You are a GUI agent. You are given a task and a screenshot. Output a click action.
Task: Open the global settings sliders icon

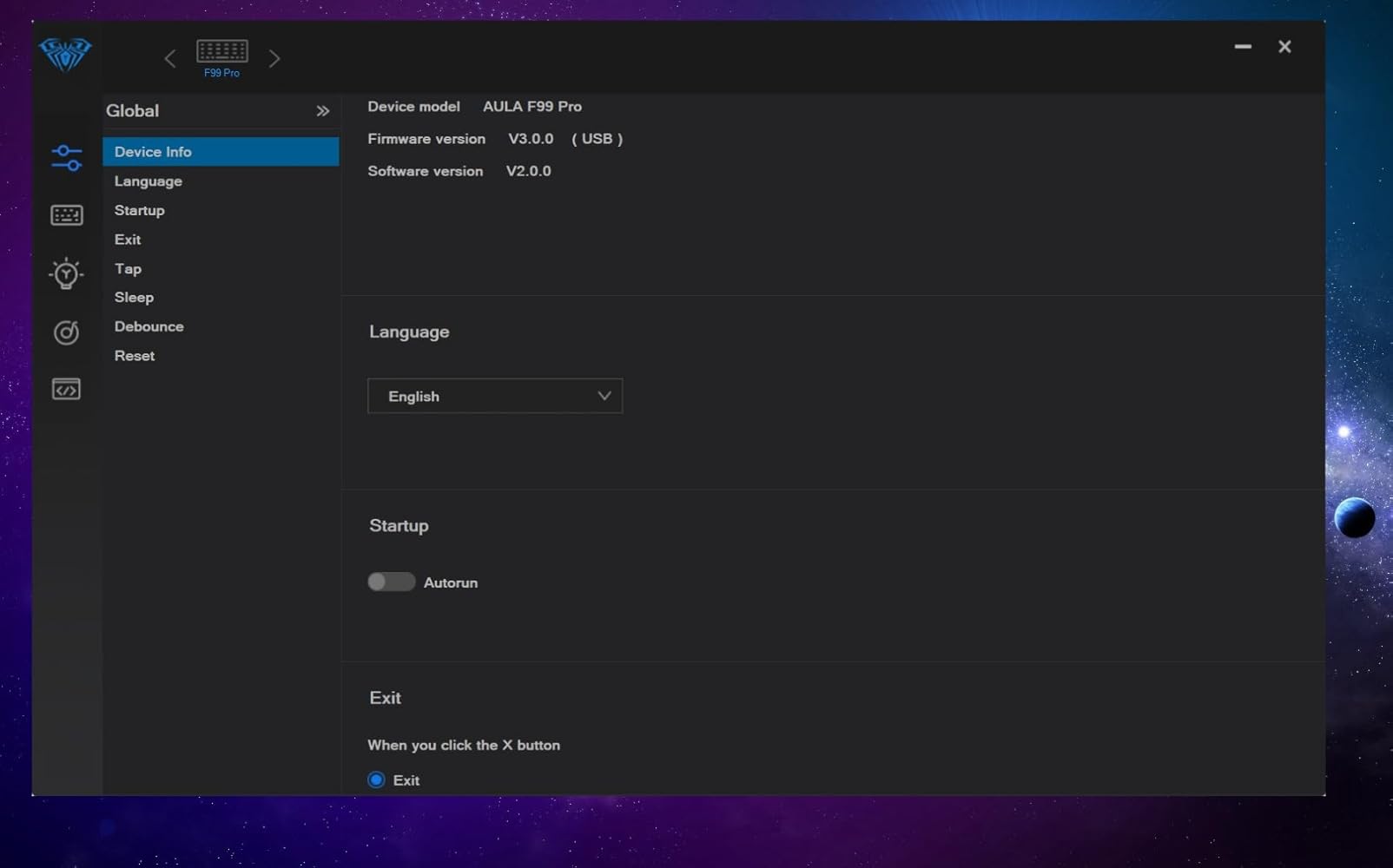pyautogui.click(x=66, y=158)
